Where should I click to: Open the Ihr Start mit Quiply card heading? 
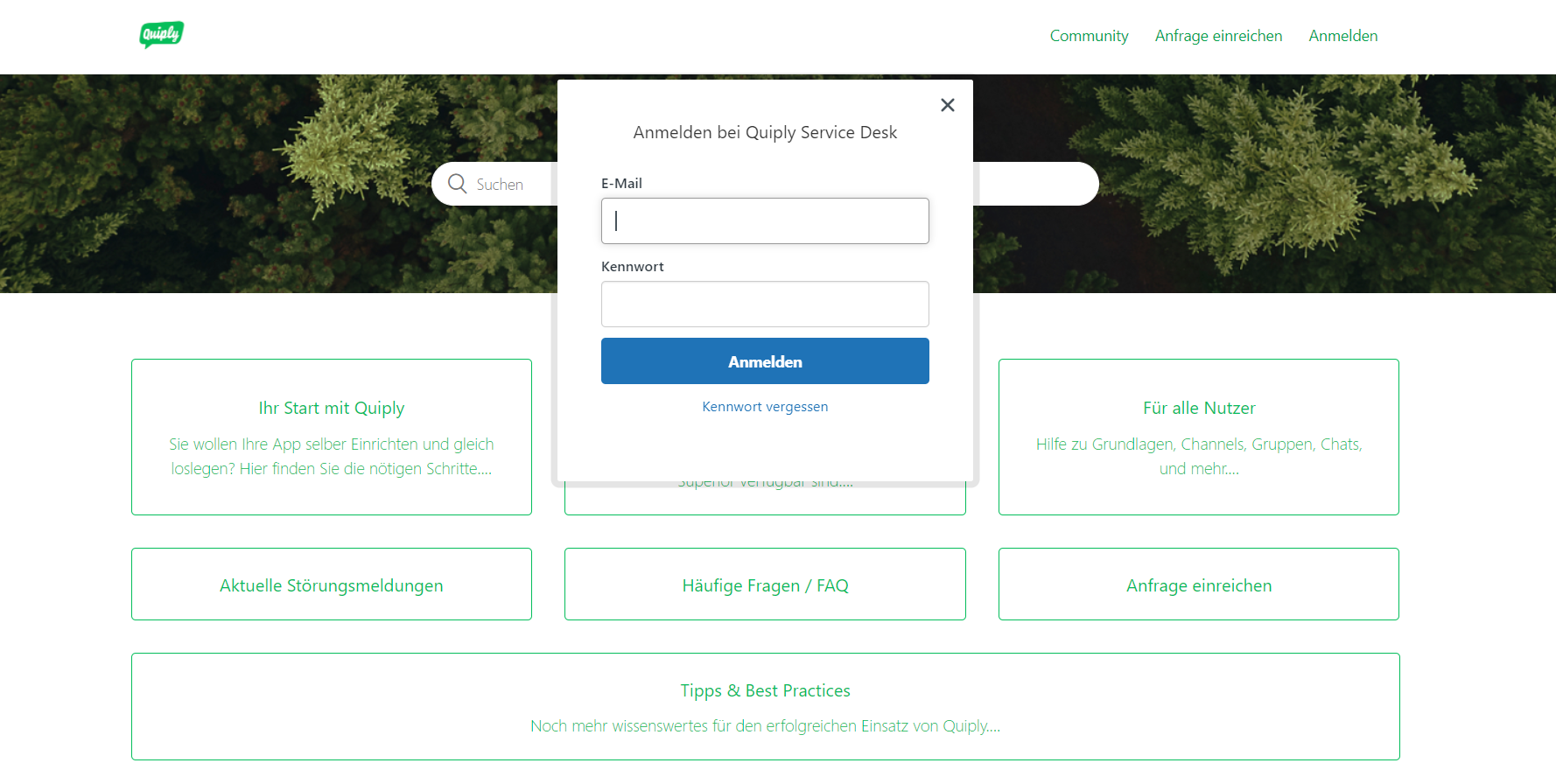click(x=332, y=408)
